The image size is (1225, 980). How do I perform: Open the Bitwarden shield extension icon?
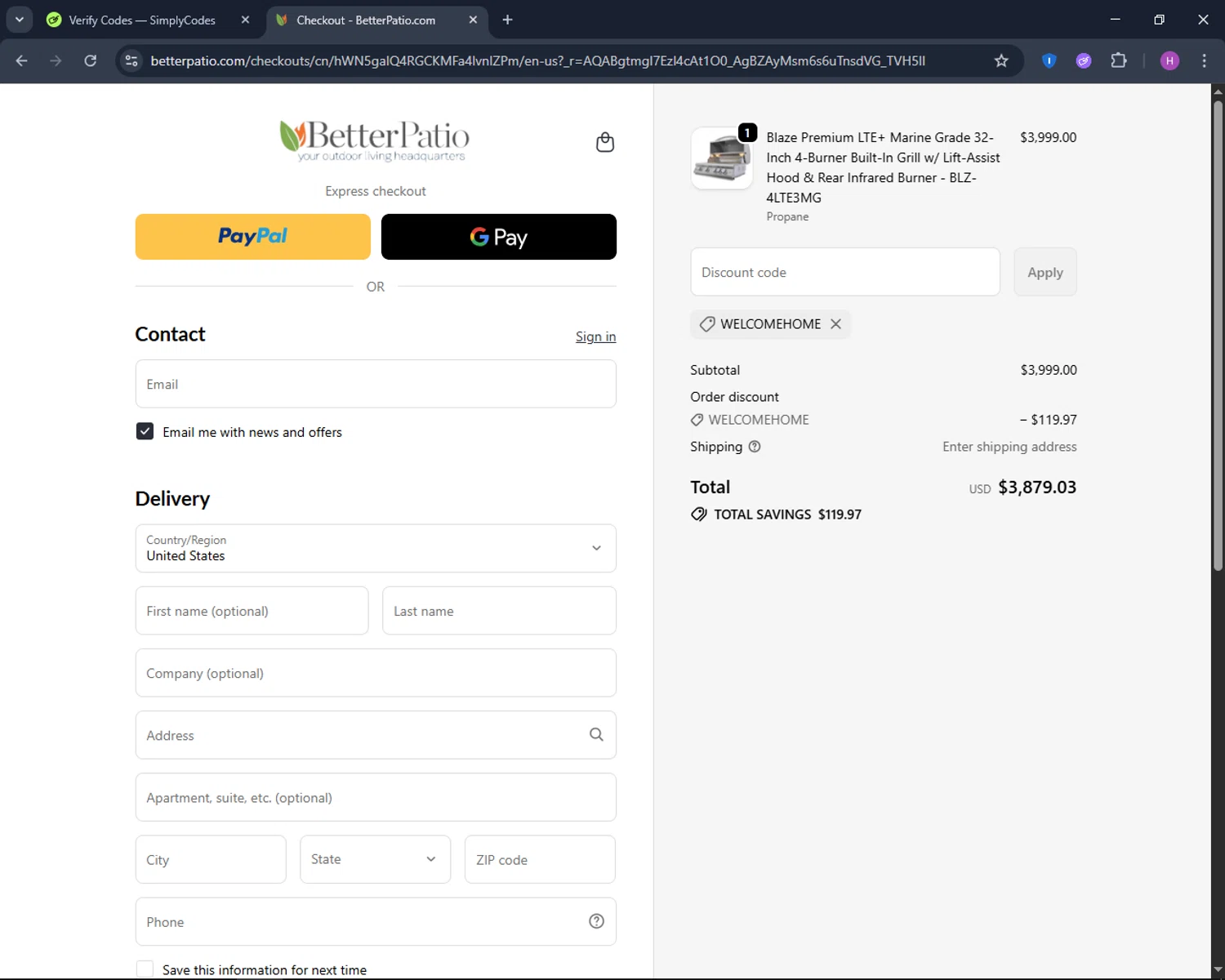point(1049,60)
